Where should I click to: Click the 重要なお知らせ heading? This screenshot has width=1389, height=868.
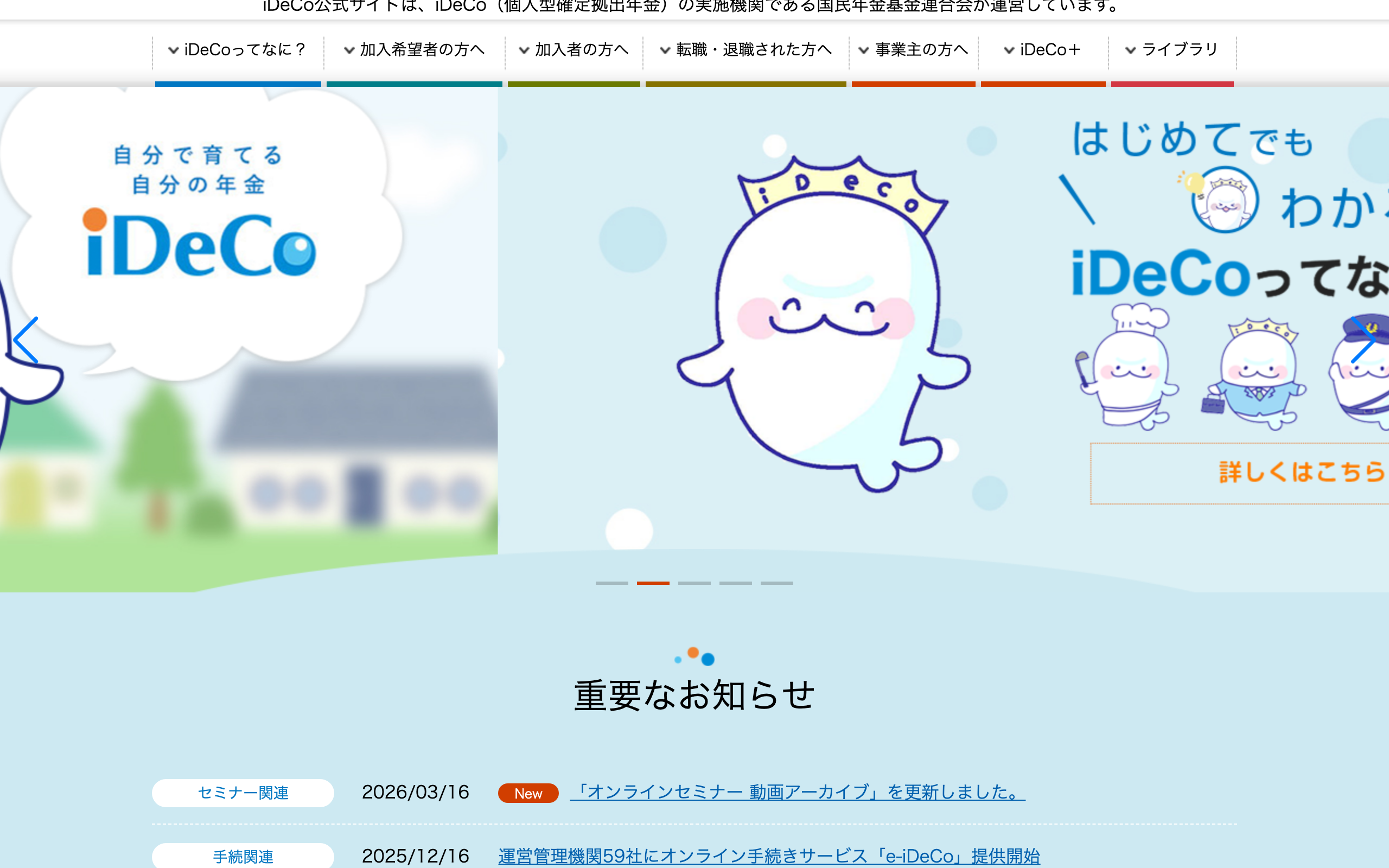(694, 695)
